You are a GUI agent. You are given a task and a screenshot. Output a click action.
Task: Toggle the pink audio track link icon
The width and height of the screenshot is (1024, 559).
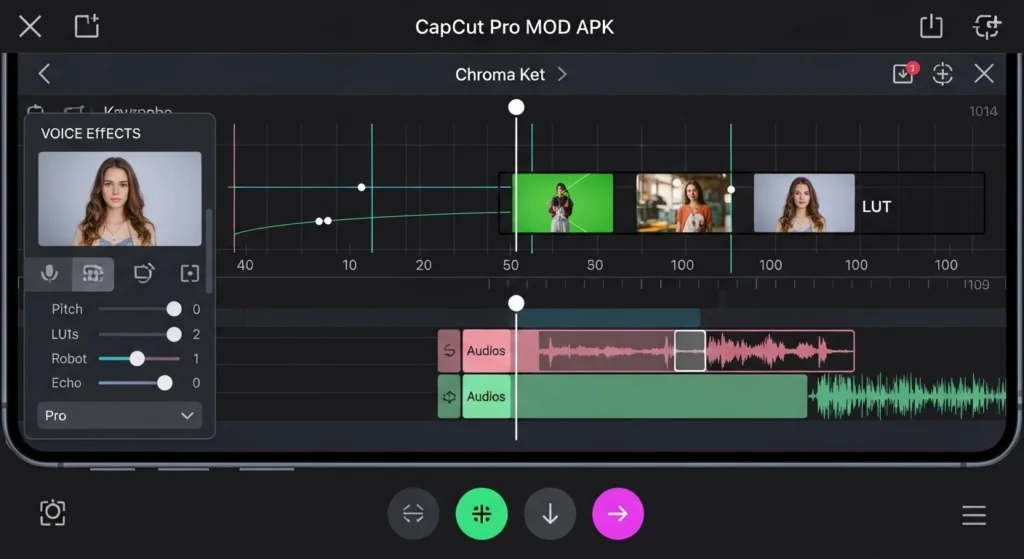449,351
